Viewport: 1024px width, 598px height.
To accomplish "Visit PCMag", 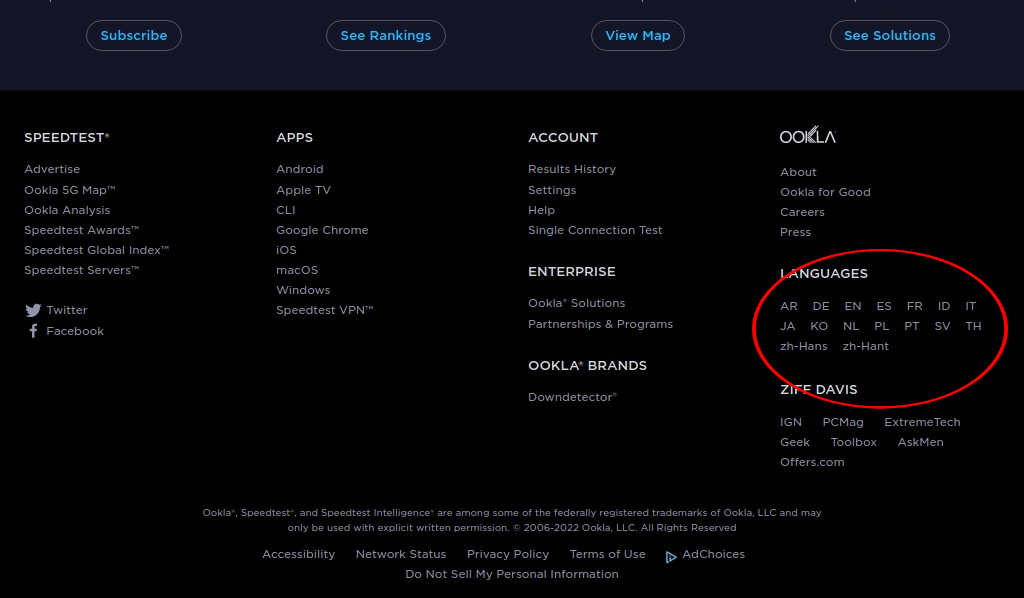I will pyautogui.click(x=843, y=422).
